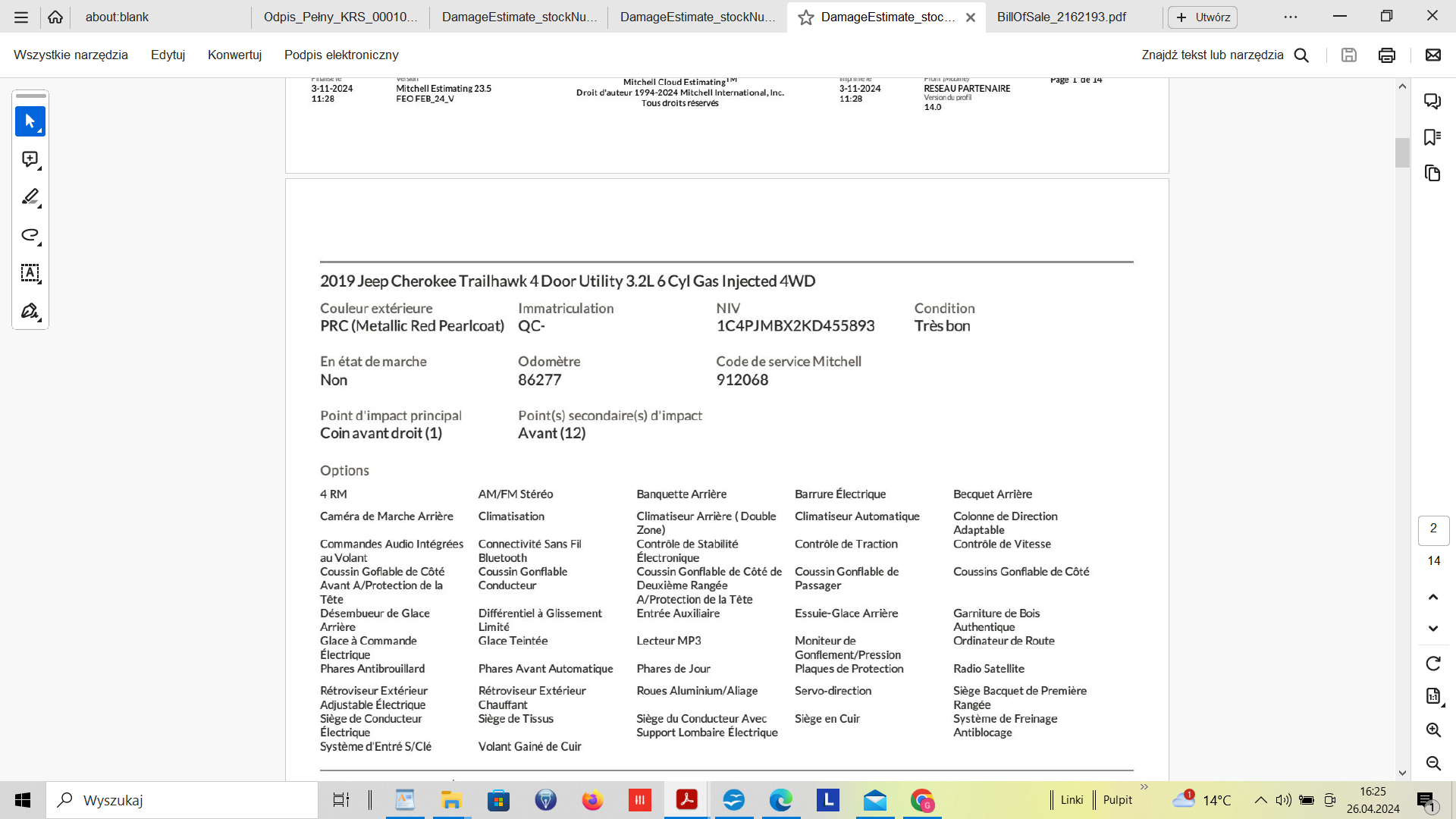Open Microsoft Edge from the taskbar
The height and width of the screenshot is (819, 1456).
click(x=780, y=800)
